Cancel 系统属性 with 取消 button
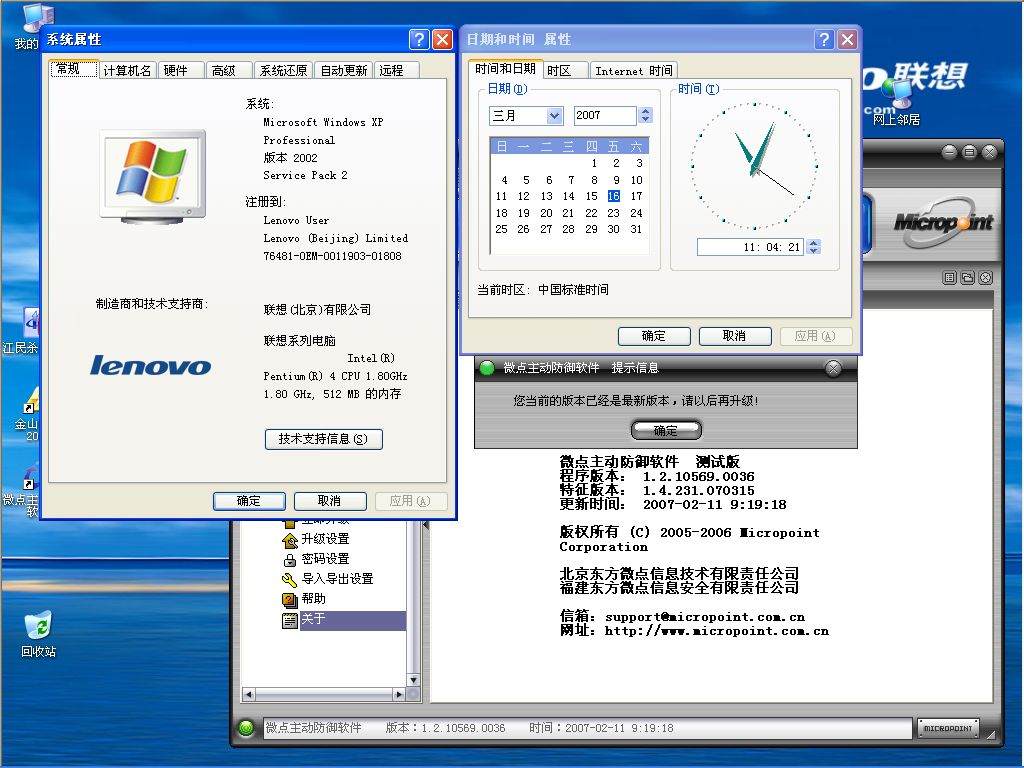The image size is (1024, 768). pos(329,501)
